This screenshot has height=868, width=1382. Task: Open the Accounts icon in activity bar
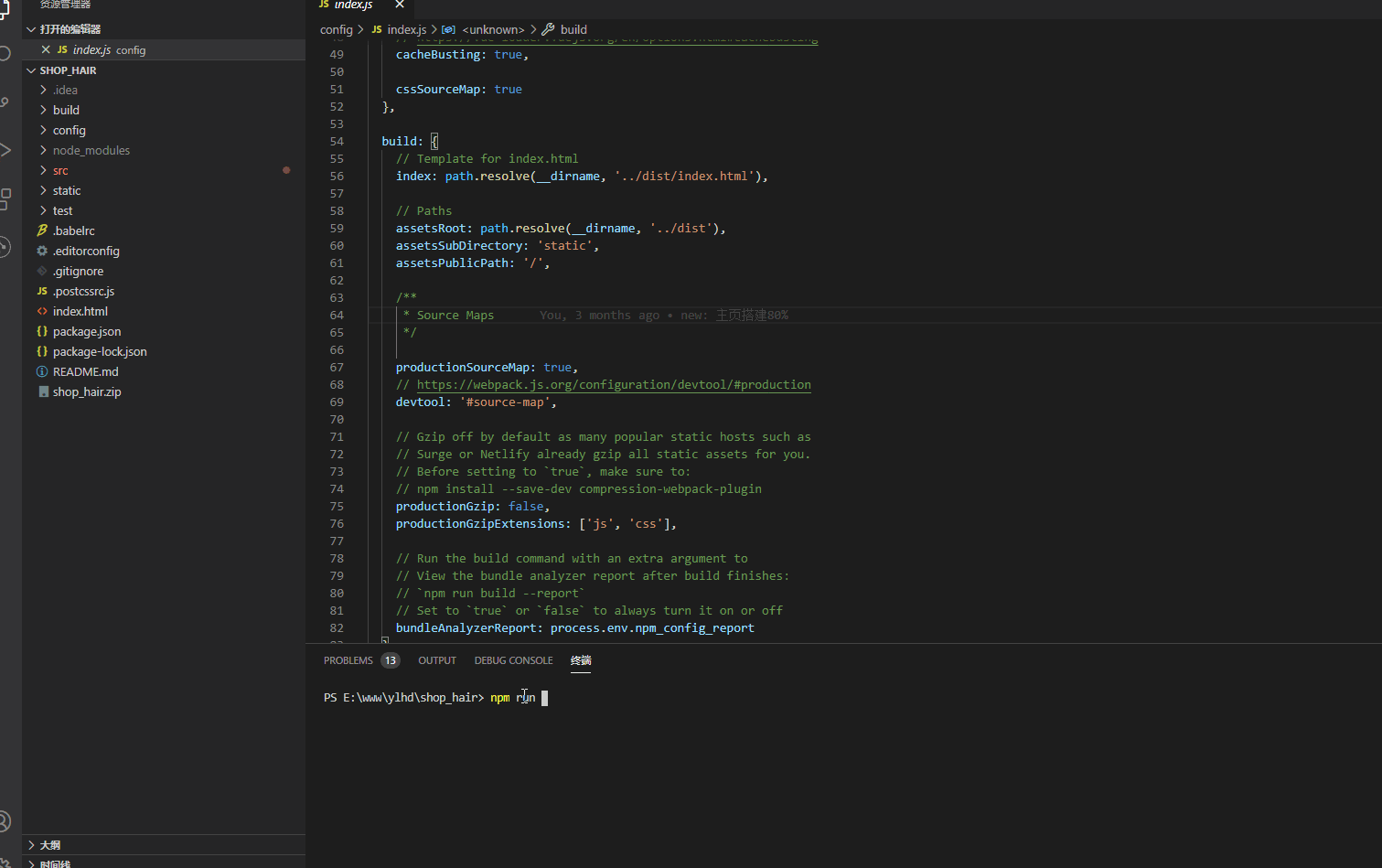tap(5, 820)
